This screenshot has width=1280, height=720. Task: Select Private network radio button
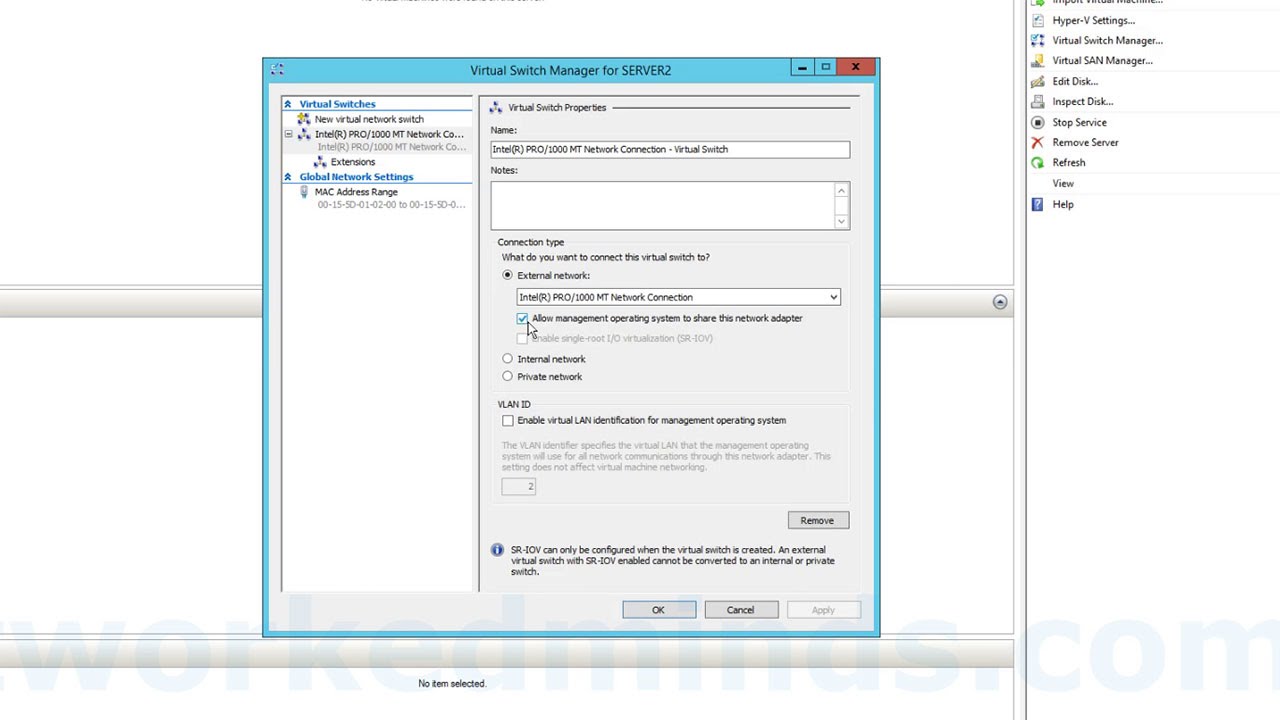click(x=508, y=377)
